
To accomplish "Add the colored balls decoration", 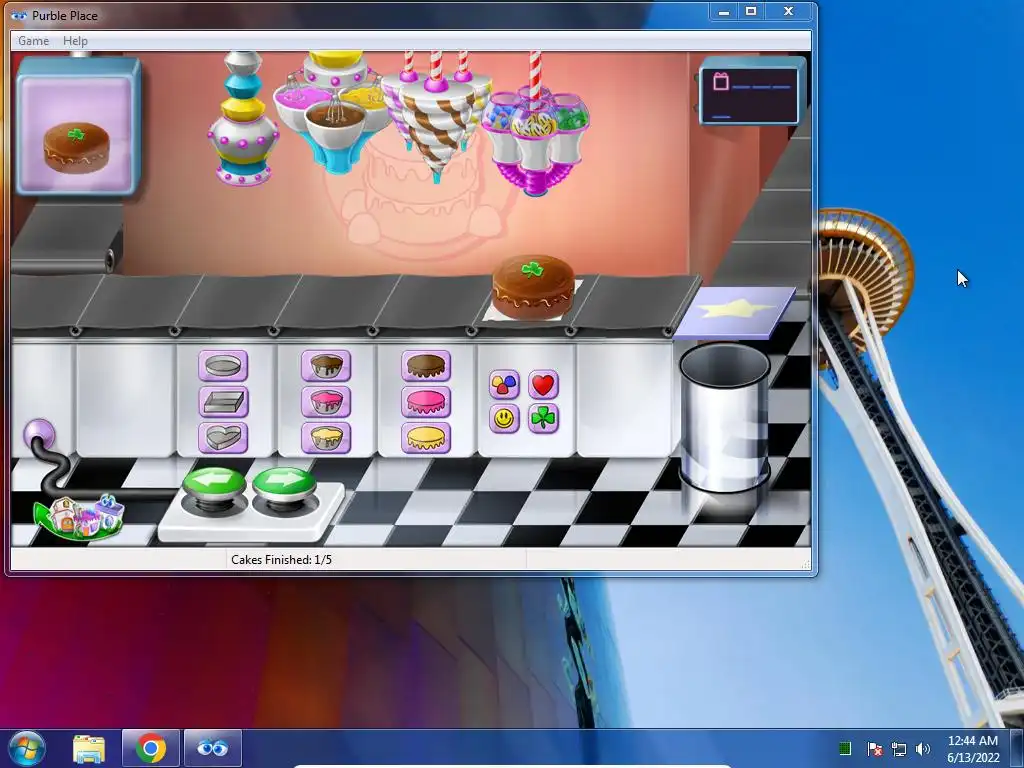I will pos(504,385).
